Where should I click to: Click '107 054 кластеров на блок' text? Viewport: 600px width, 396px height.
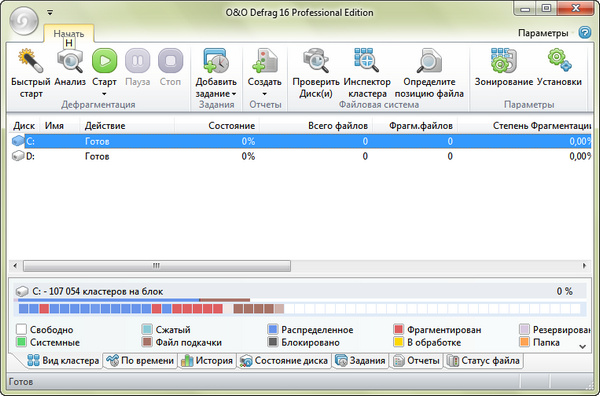pos(106,292)
